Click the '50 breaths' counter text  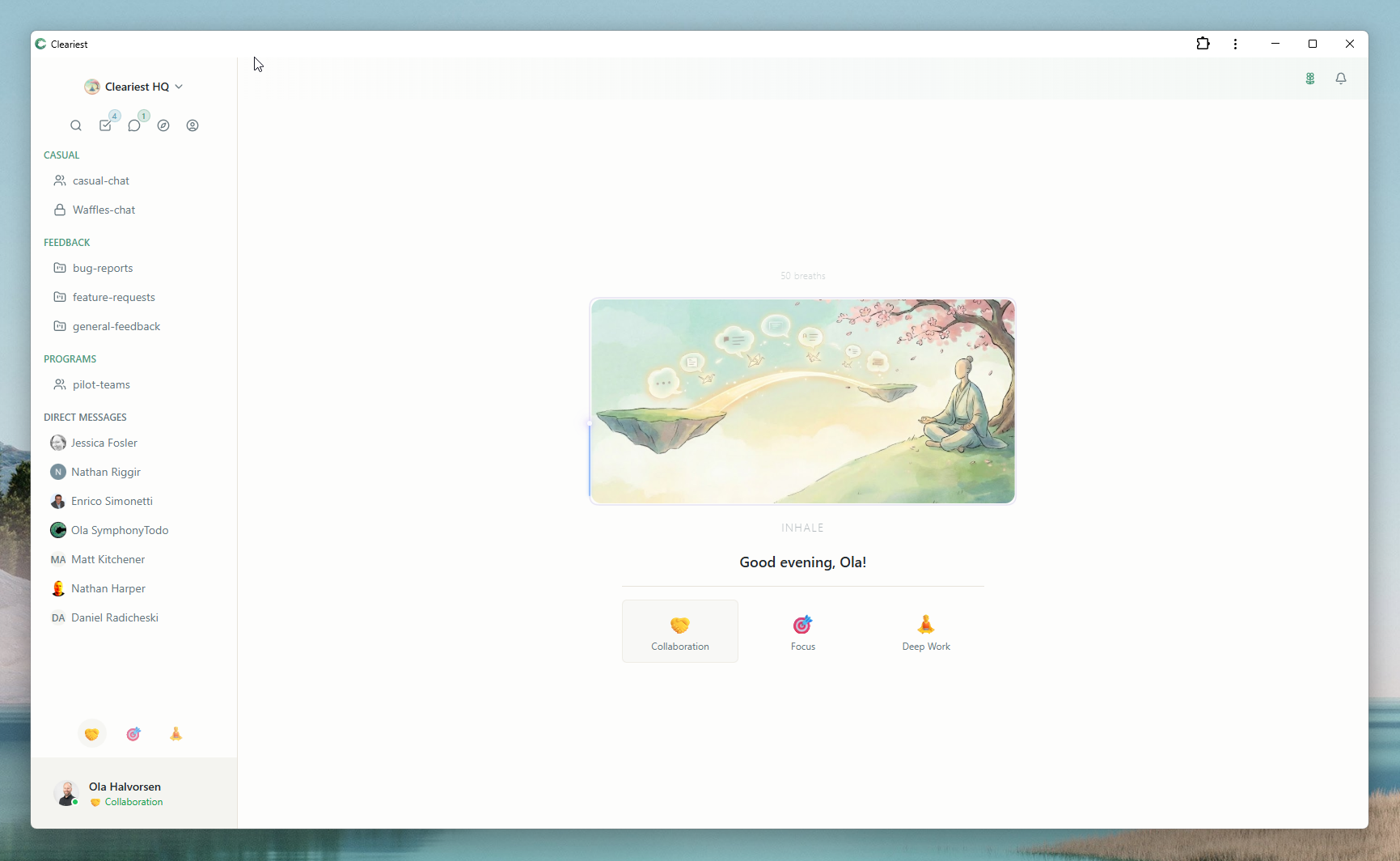[x=803, y=276]
